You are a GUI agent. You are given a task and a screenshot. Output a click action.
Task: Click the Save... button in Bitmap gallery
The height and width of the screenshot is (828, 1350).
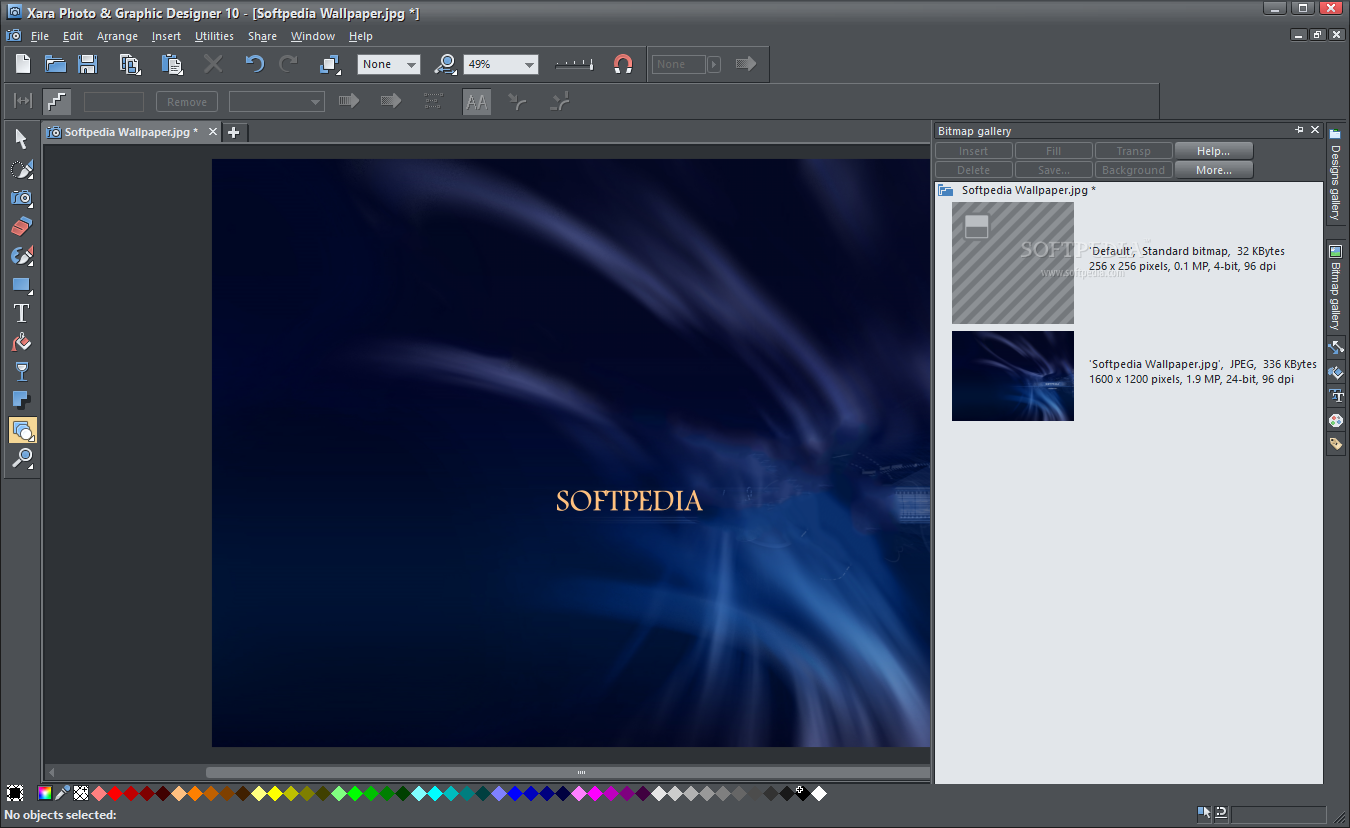pos(1053,170)
